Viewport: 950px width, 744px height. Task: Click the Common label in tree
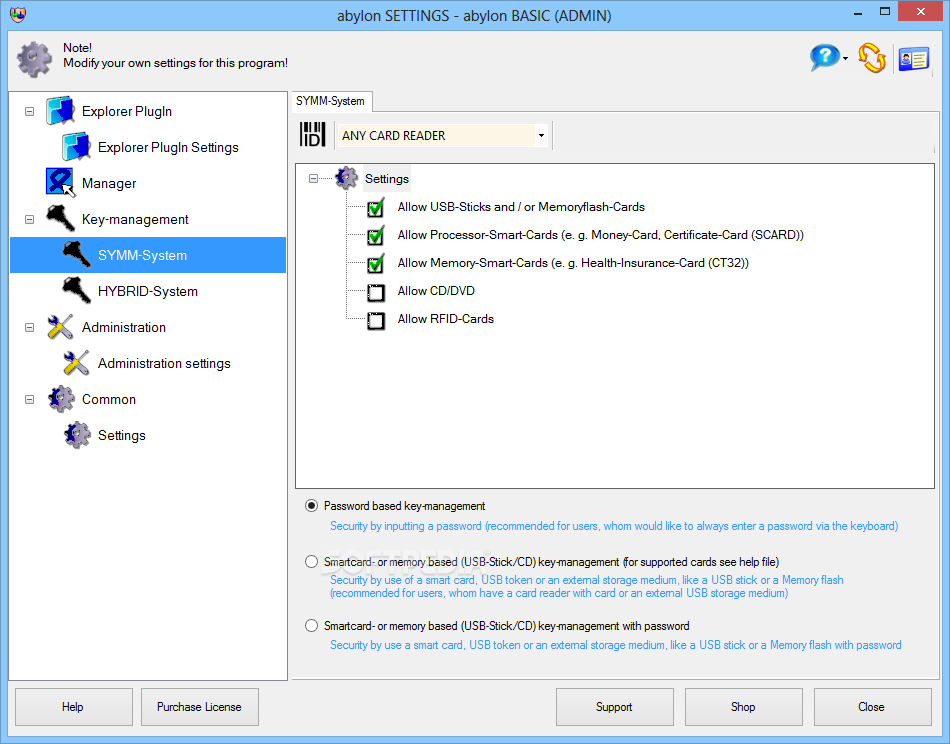pos(109,399)
